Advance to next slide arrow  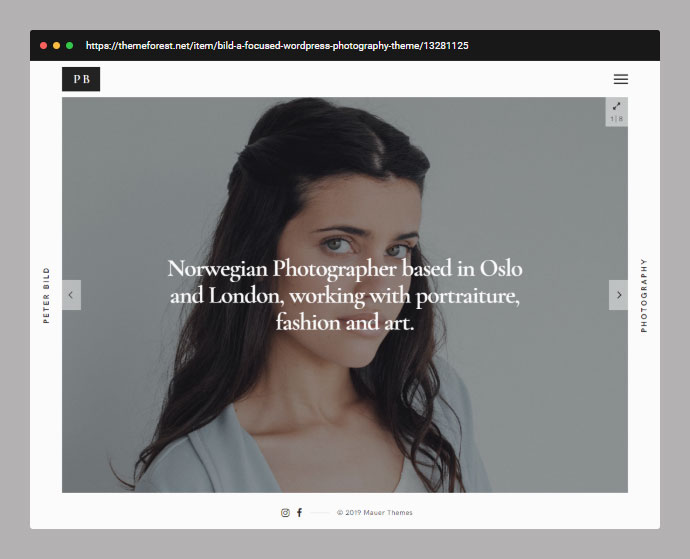click(x=618, y=295)
